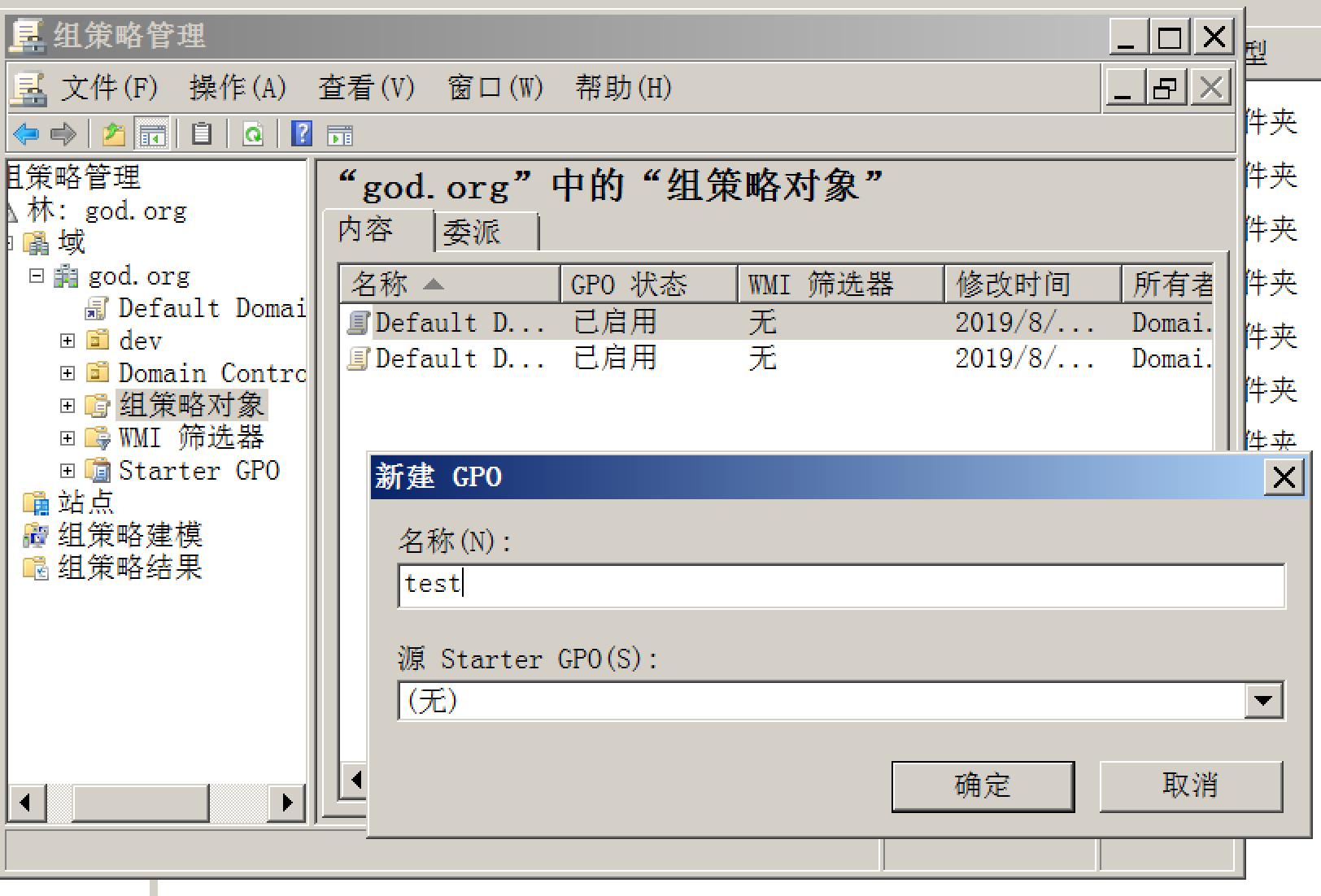Click the clipboard toolbar icon
This screenshot has height=896, width=1321.
(201, 133)
